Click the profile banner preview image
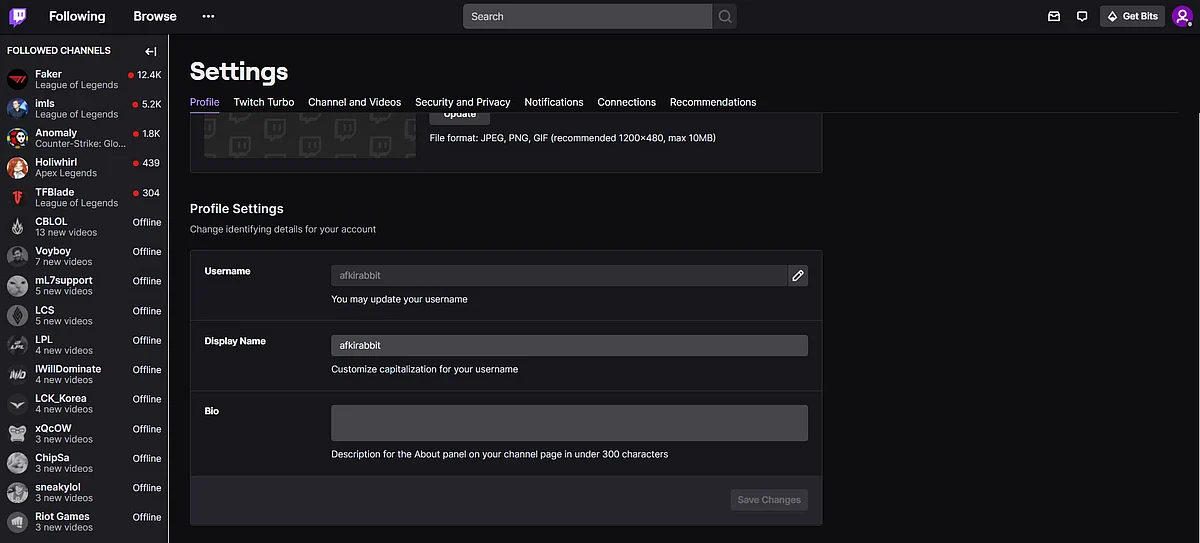 (x=310, y=135)
